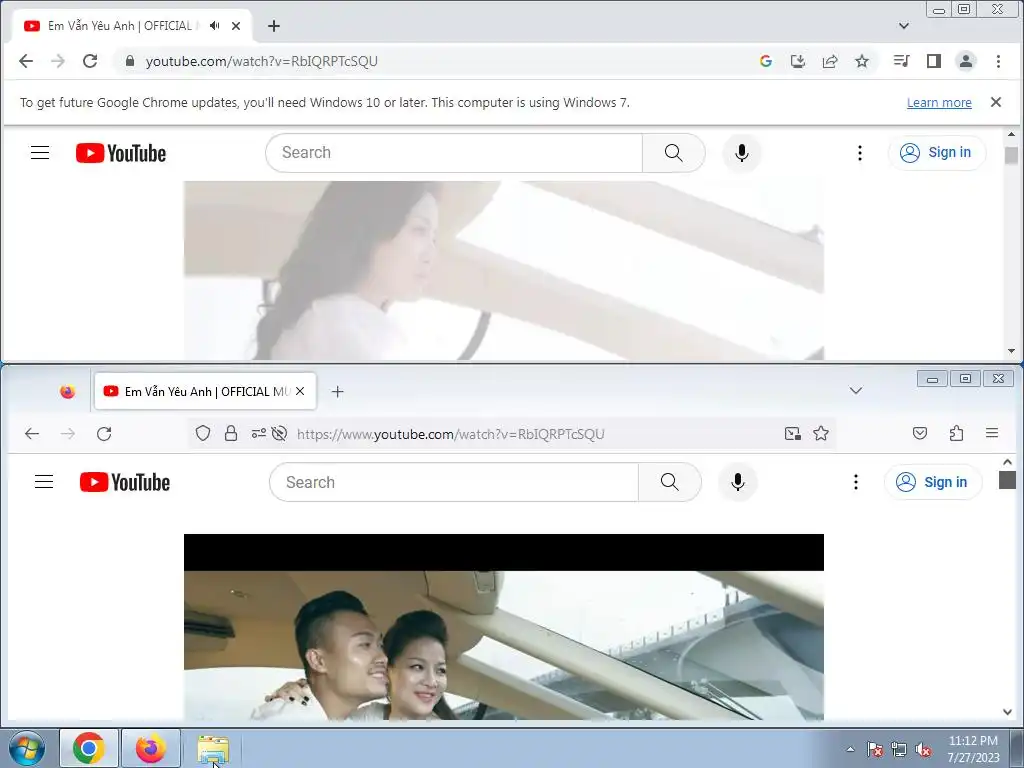
Task: Focus YouTube search box in Firefox
Action: click(x=454, y=482)
